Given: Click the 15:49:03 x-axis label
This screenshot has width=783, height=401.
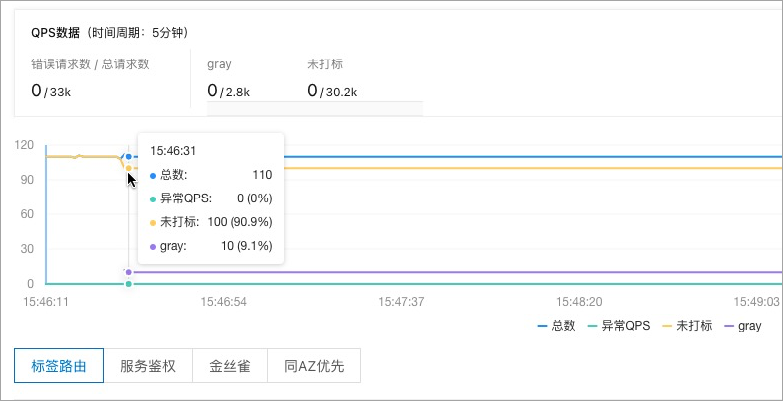Looking at the screenshot, I should pos(757,302).
